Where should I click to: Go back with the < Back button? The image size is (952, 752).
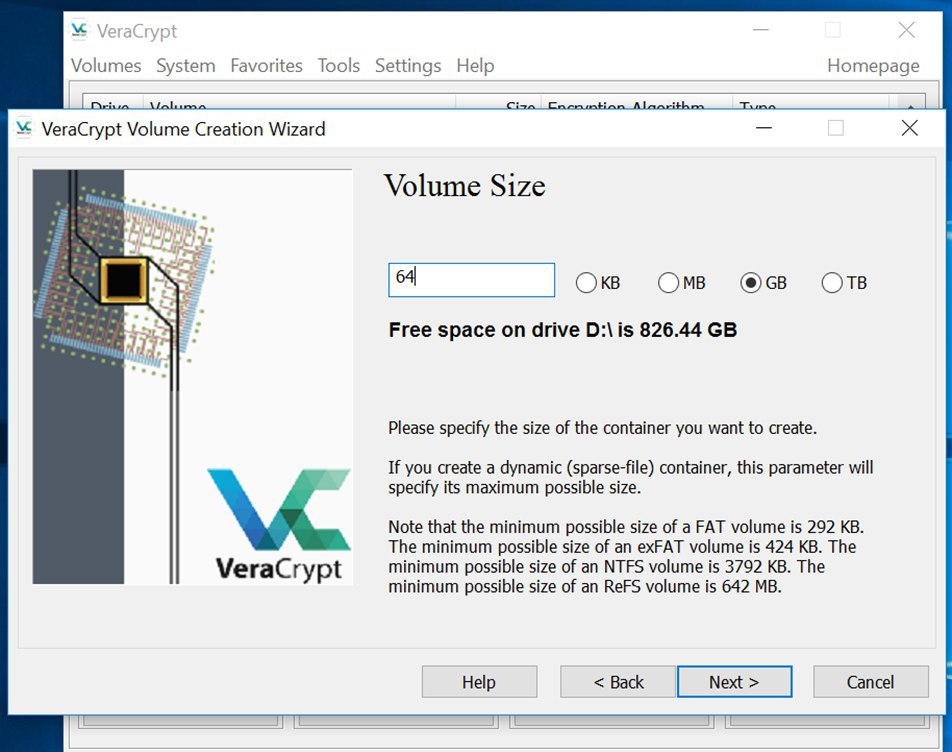618,682
